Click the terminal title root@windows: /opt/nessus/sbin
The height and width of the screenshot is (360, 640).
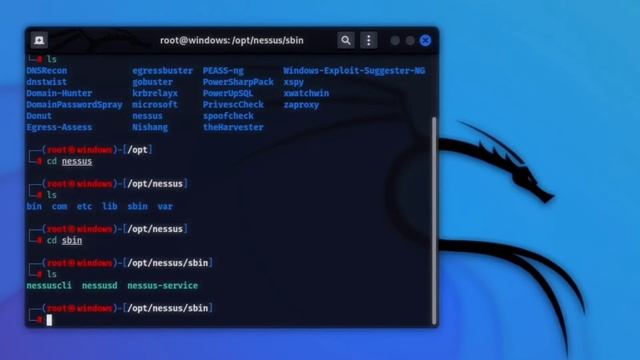coord(231,40)
